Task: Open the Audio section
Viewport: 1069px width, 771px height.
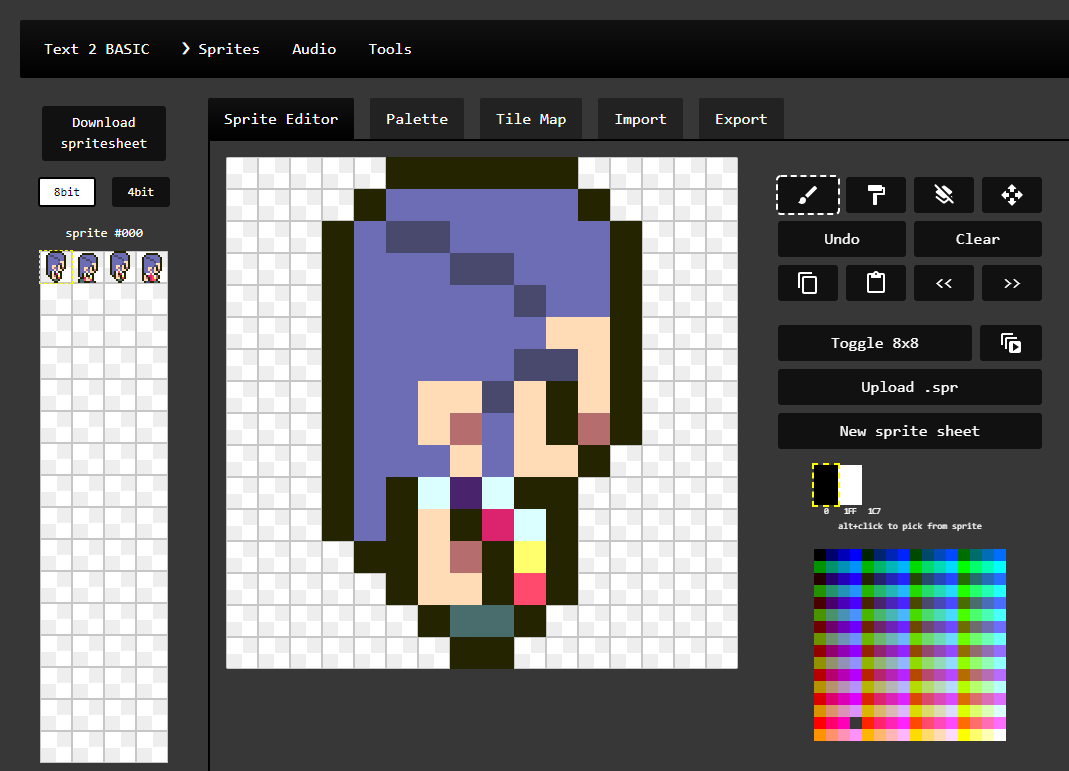Action: point(314,48)
